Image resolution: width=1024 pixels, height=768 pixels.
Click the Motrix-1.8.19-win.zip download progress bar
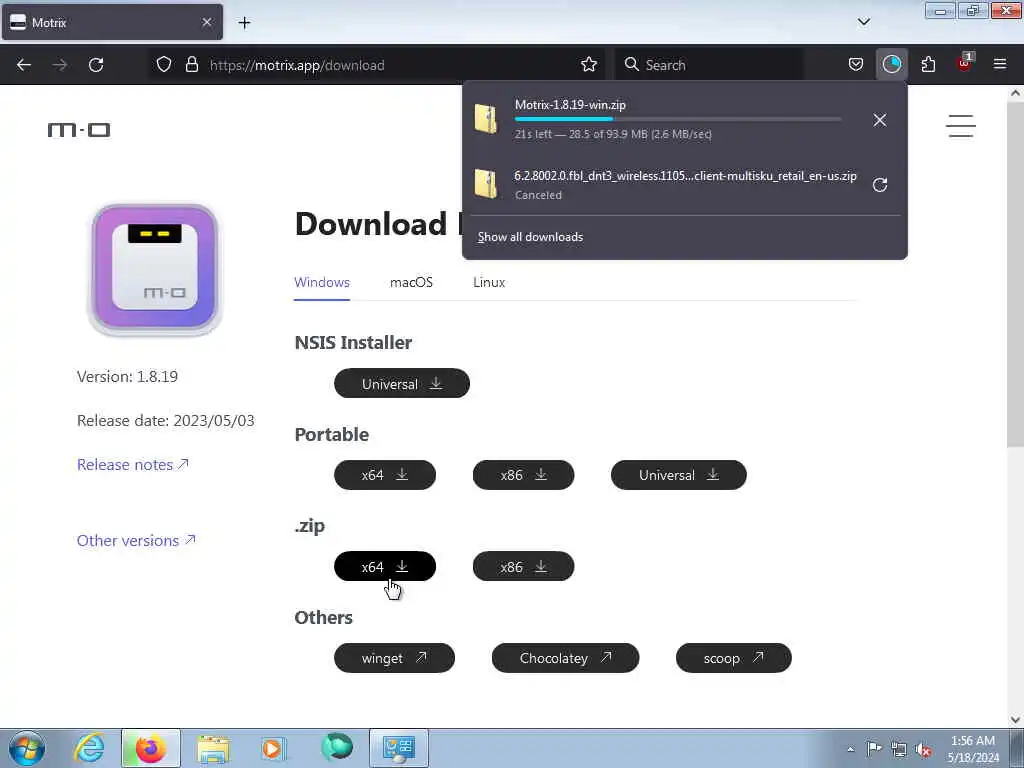tap(678, 119)
